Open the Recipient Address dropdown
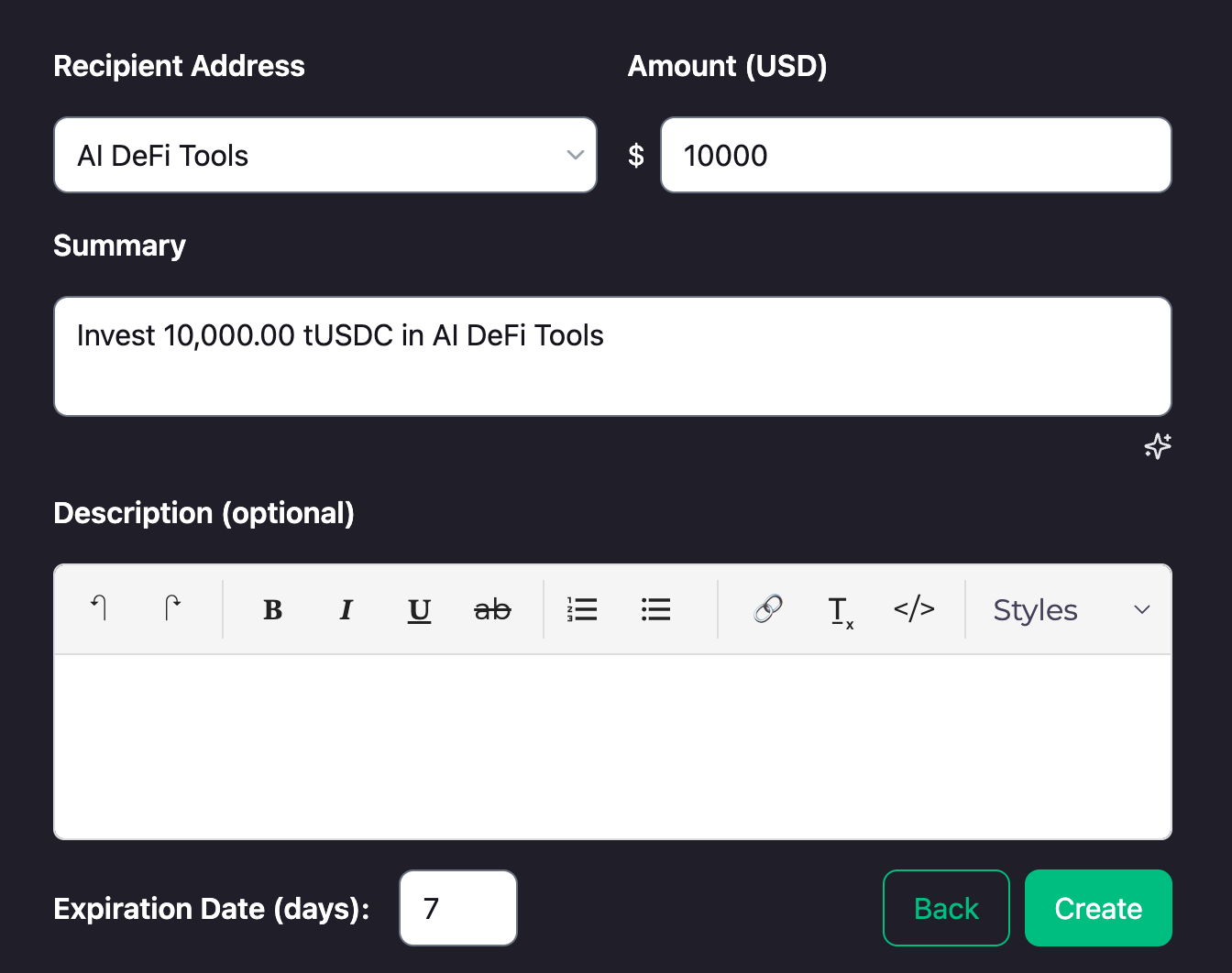The width and height of the screenshot is (1232, 973). pos(324,155)
